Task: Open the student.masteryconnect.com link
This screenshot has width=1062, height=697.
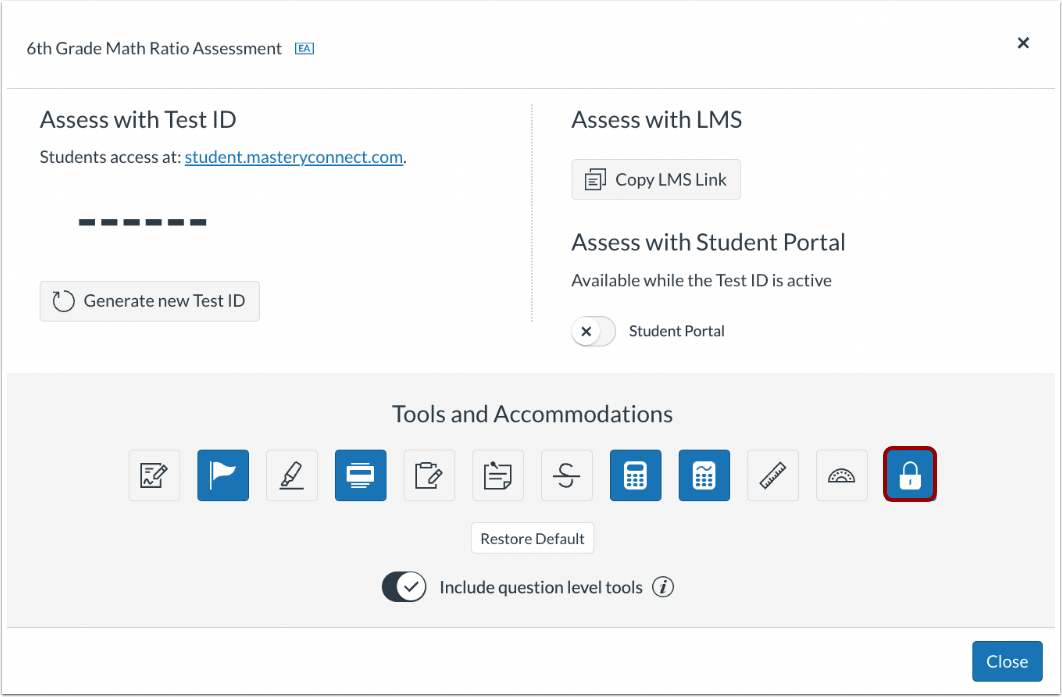Action: (x=293, y=157)
